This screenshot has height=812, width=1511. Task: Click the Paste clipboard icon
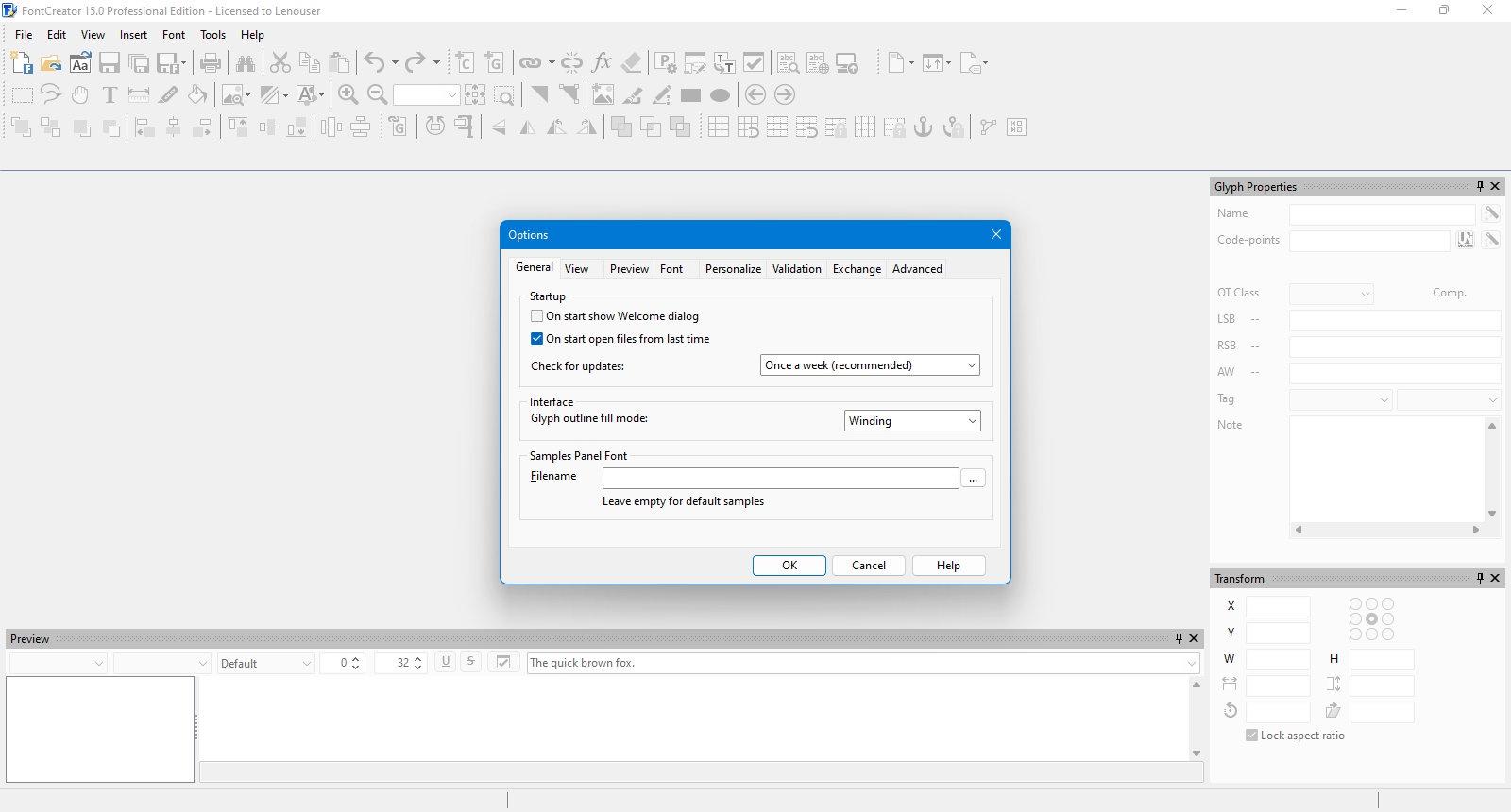[x=340, y=63]
